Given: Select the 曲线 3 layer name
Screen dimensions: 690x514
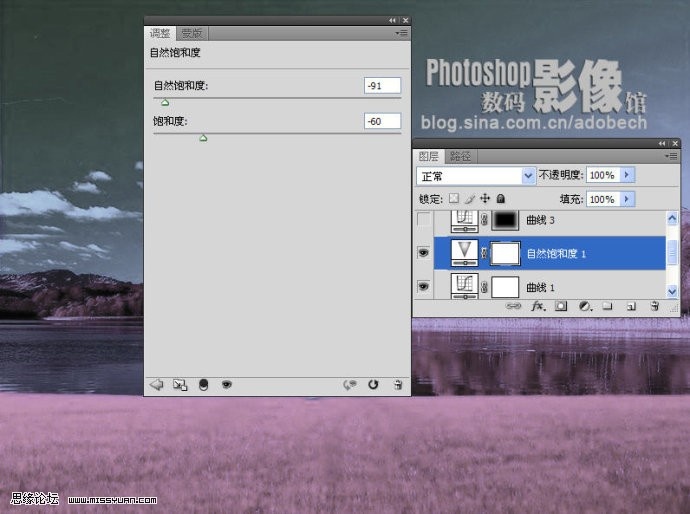Looking at the screenshot, I should pos(540,220).
